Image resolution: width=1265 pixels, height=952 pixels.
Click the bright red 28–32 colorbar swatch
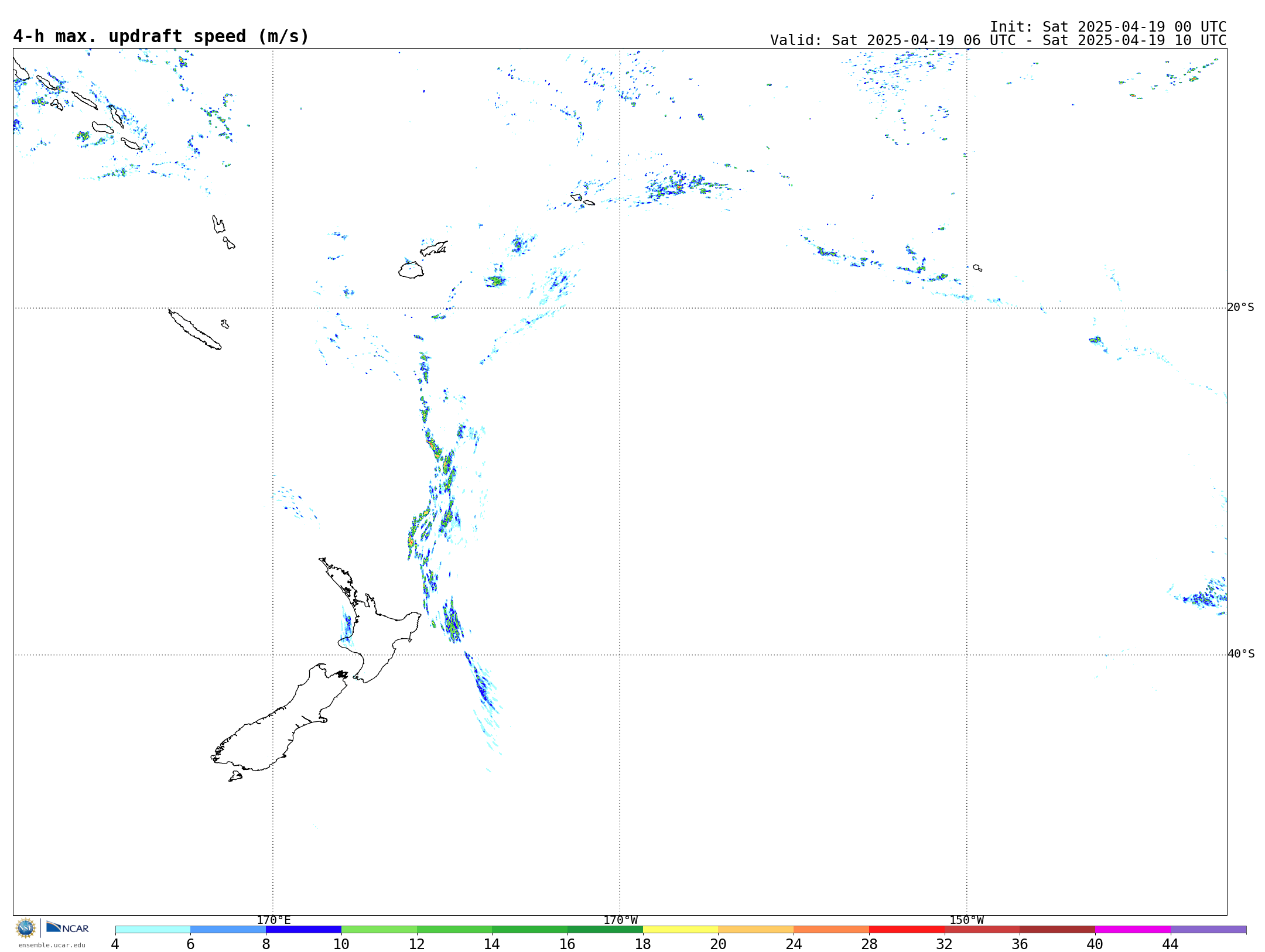pos(907,930)
